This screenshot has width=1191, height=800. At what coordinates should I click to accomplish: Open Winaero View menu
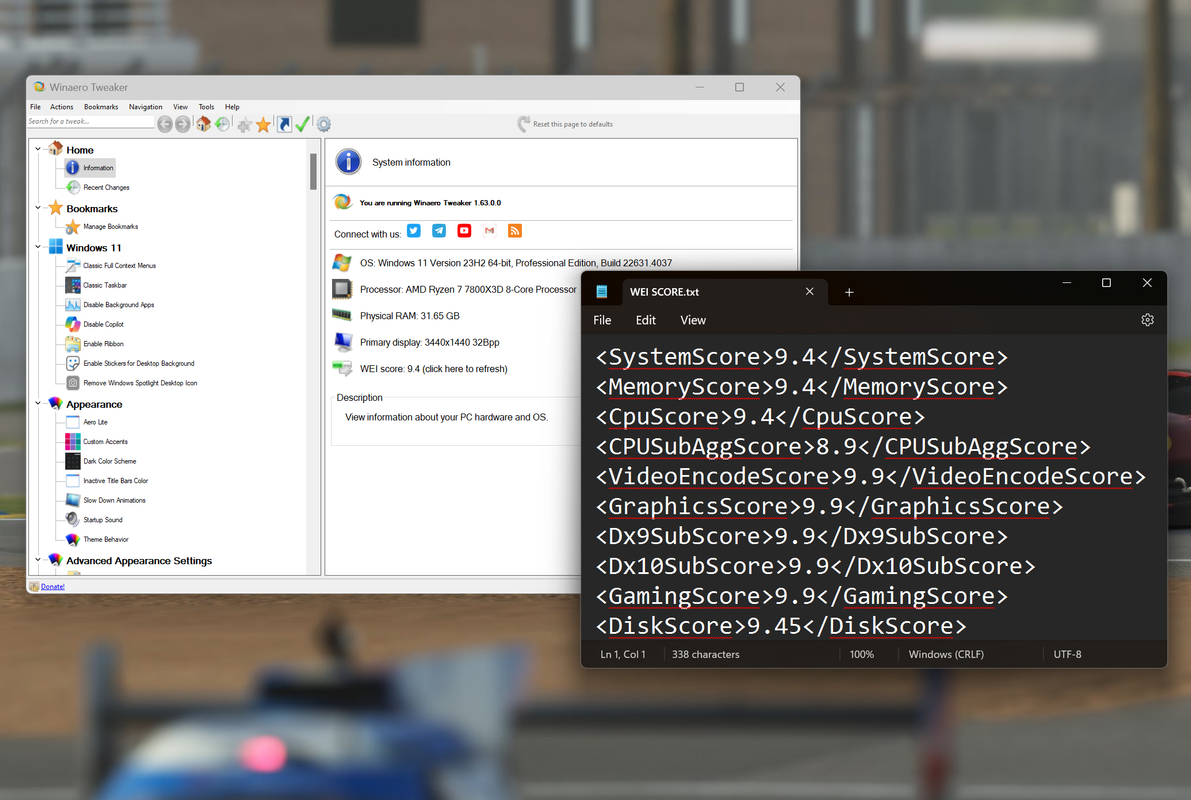(180, 107)
